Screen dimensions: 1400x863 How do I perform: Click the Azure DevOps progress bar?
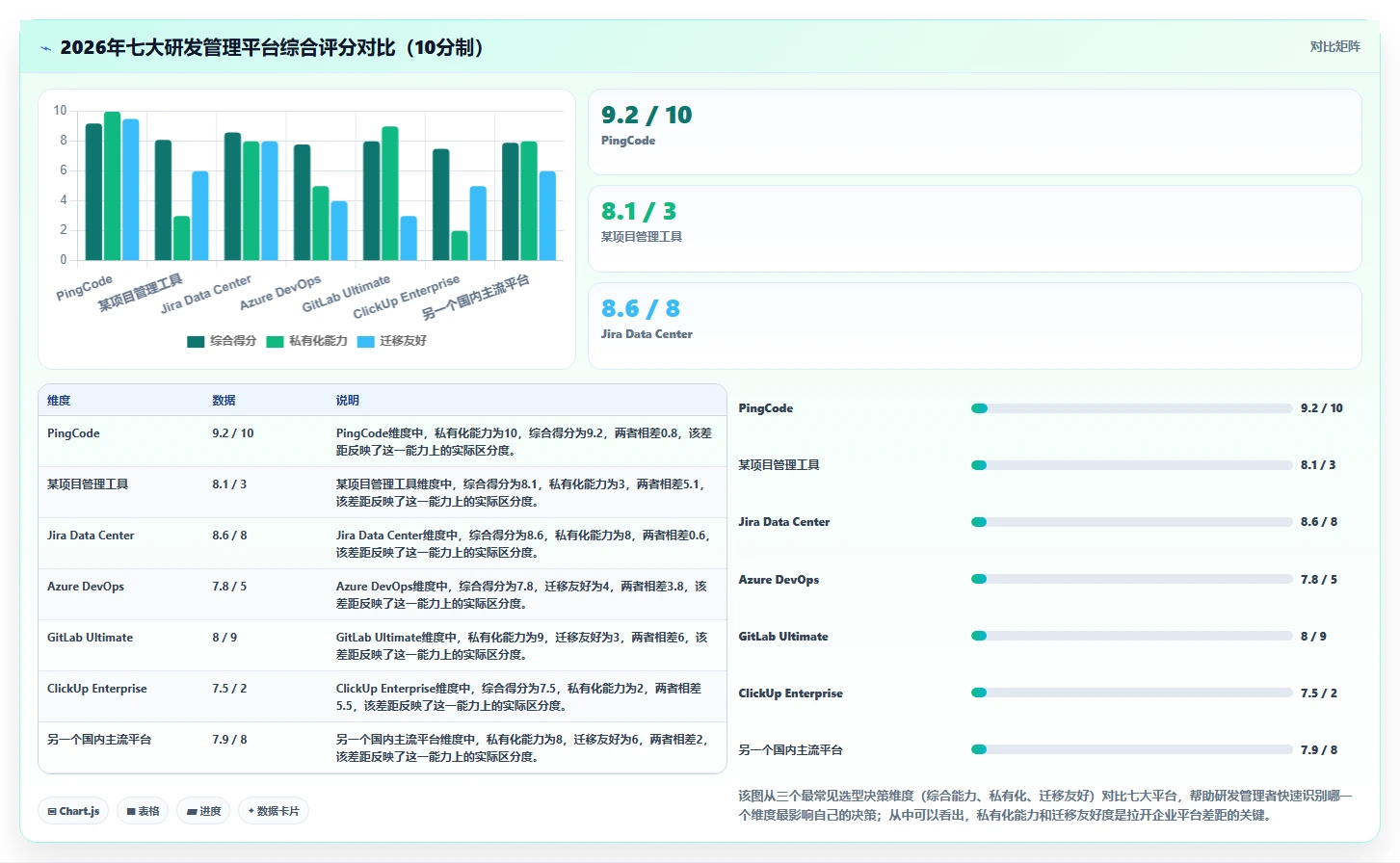click(x=1131, y=579)
